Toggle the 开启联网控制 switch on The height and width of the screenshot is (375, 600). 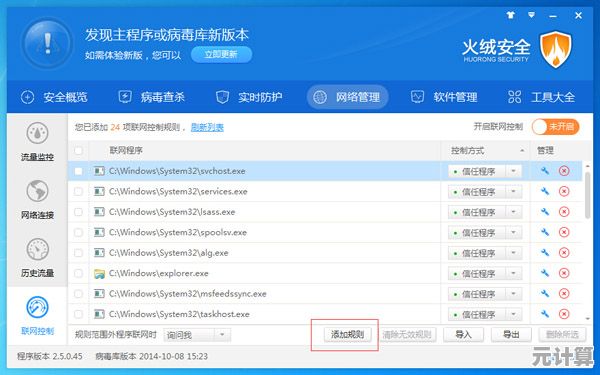coord(556,127)
